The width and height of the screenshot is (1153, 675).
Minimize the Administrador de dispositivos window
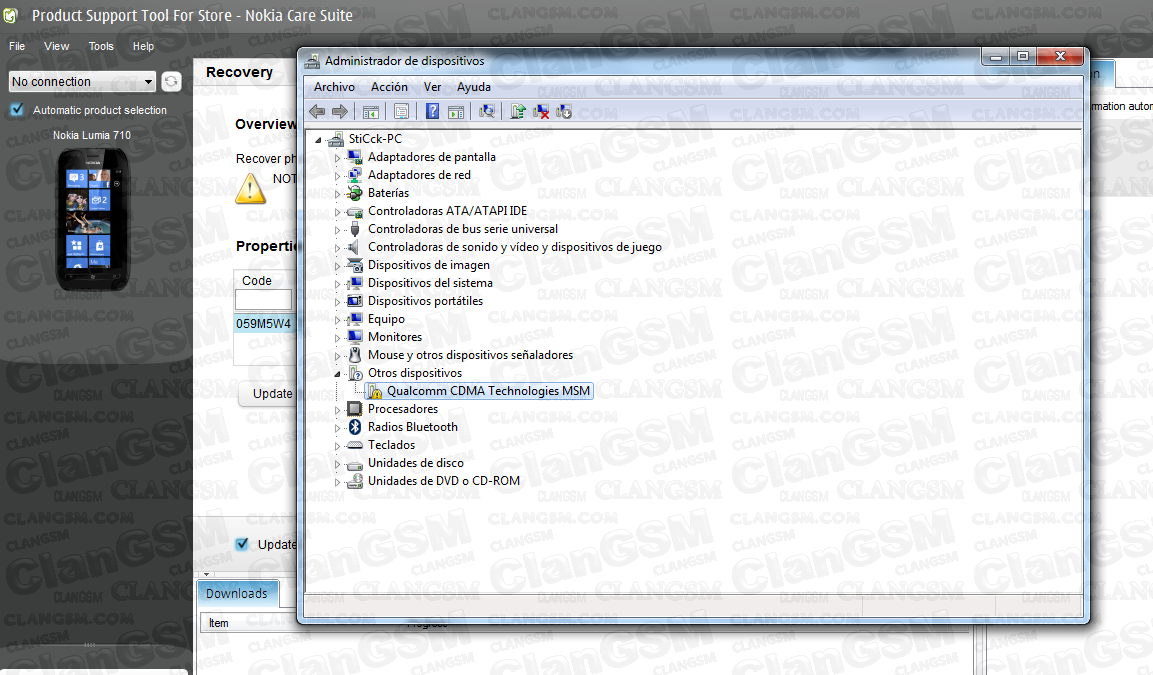click(x=996, y=57)
